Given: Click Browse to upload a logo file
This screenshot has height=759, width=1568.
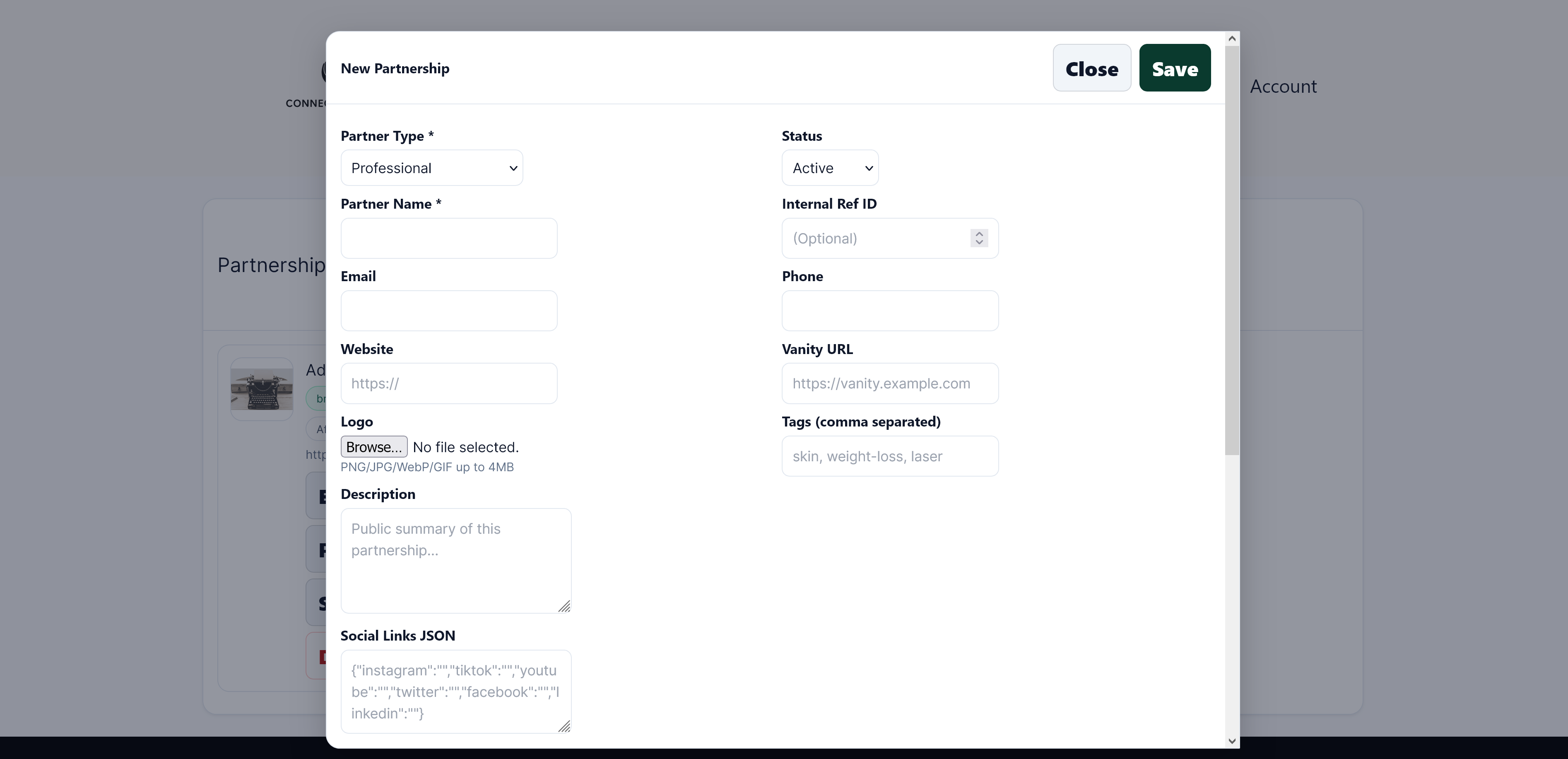Looking at the screenshot, I should tap(373, 446).
